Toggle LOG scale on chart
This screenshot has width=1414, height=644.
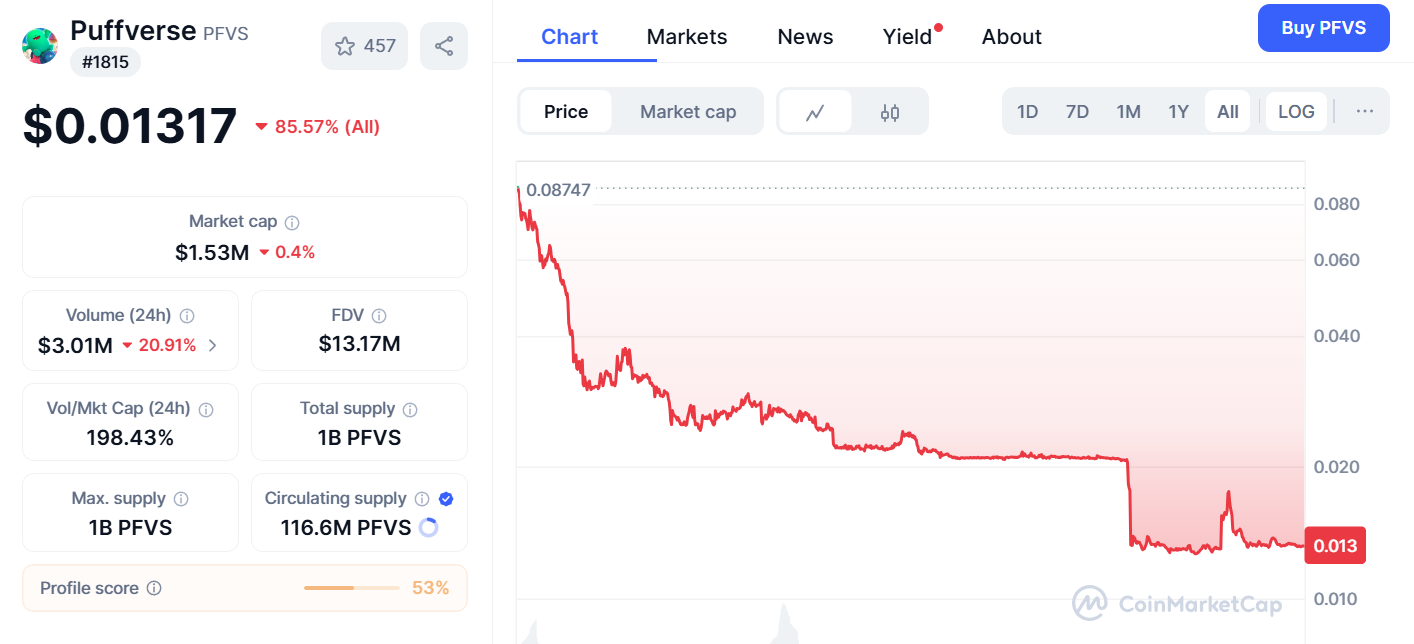click(x=1296, y=112)
